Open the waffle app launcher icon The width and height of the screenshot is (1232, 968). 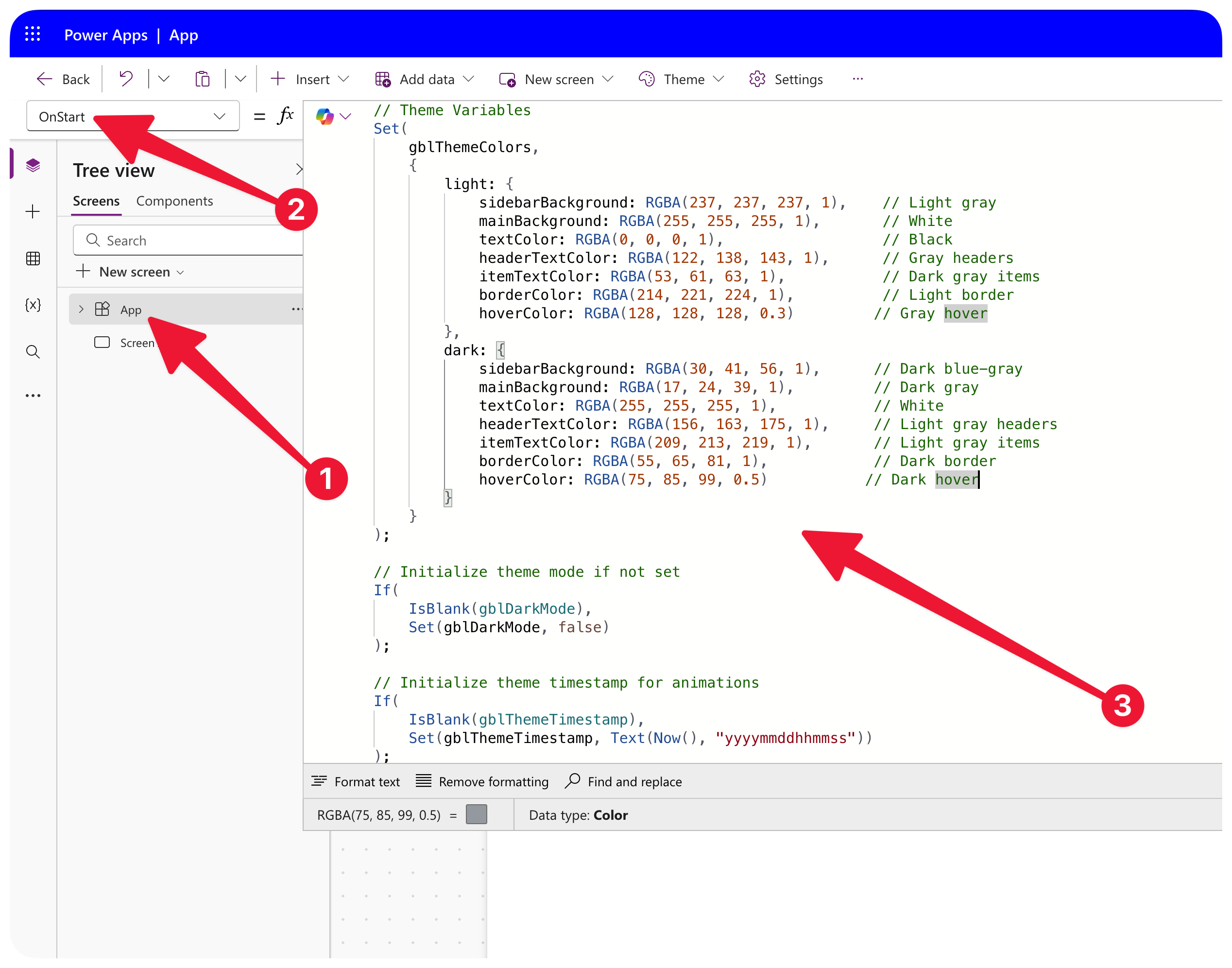click(33, 35)
